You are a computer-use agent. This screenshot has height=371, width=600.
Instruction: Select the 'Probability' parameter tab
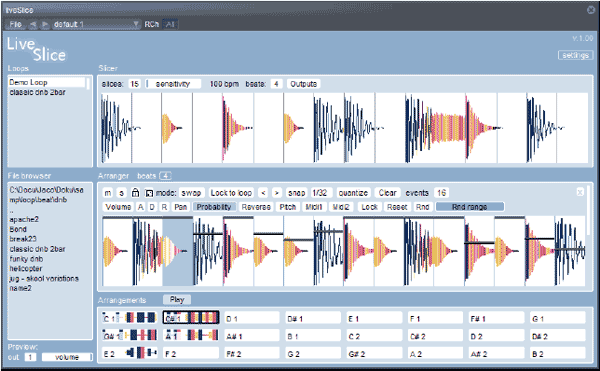(x=214, y=207)
